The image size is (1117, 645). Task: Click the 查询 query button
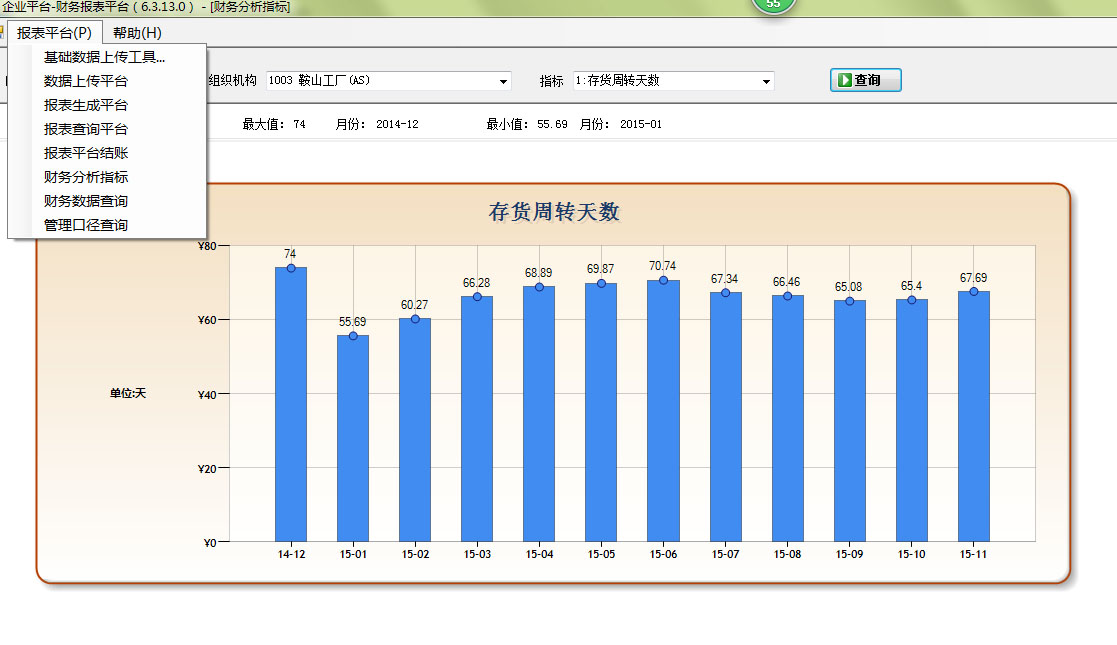pos(866,80)
